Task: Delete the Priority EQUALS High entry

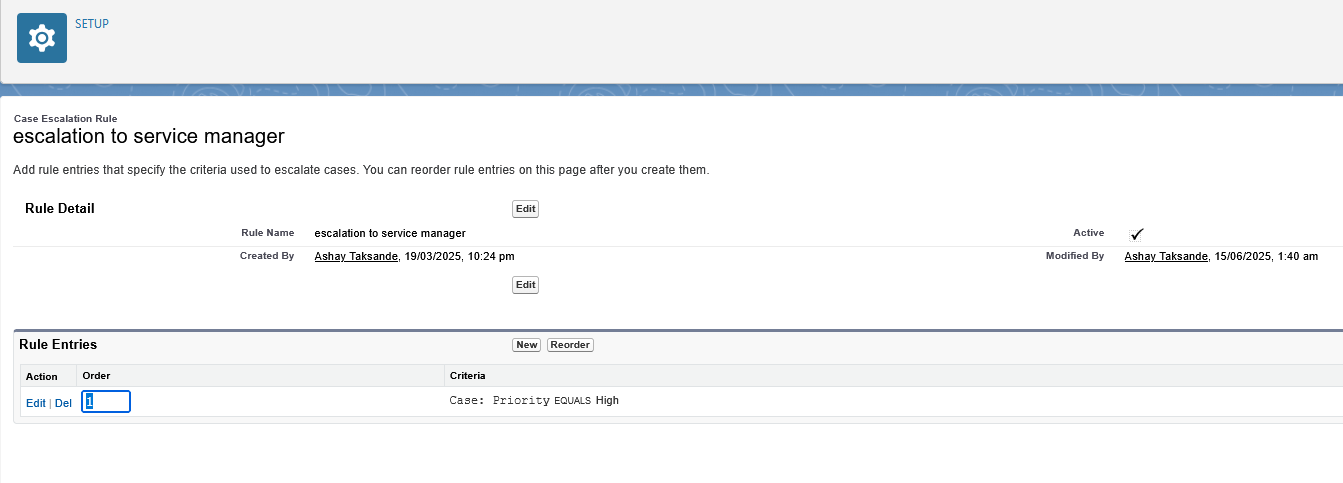Action: coord(63,403)
